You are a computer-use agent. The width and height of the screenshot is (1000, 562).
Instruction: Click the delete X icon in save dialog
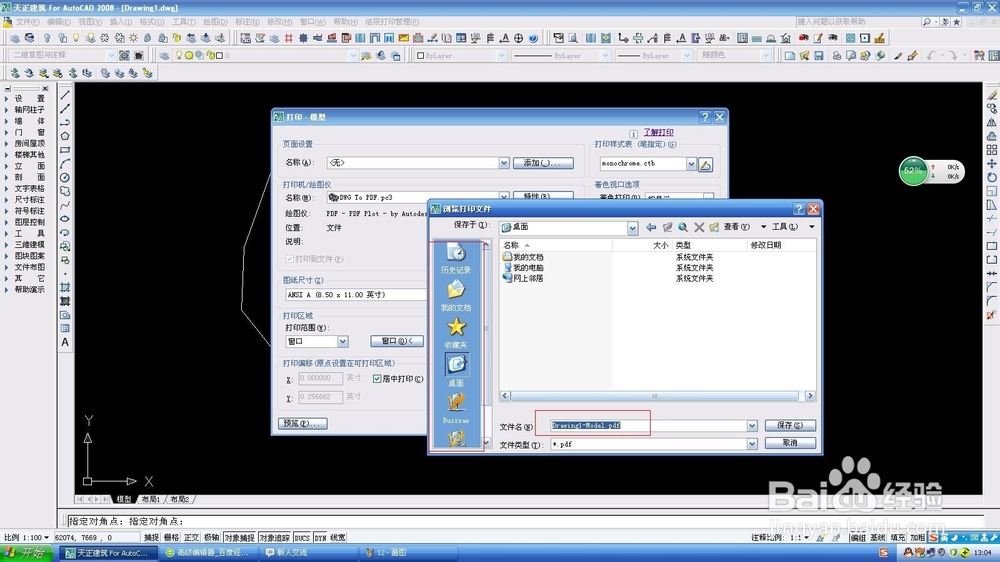tap(699, 227)
